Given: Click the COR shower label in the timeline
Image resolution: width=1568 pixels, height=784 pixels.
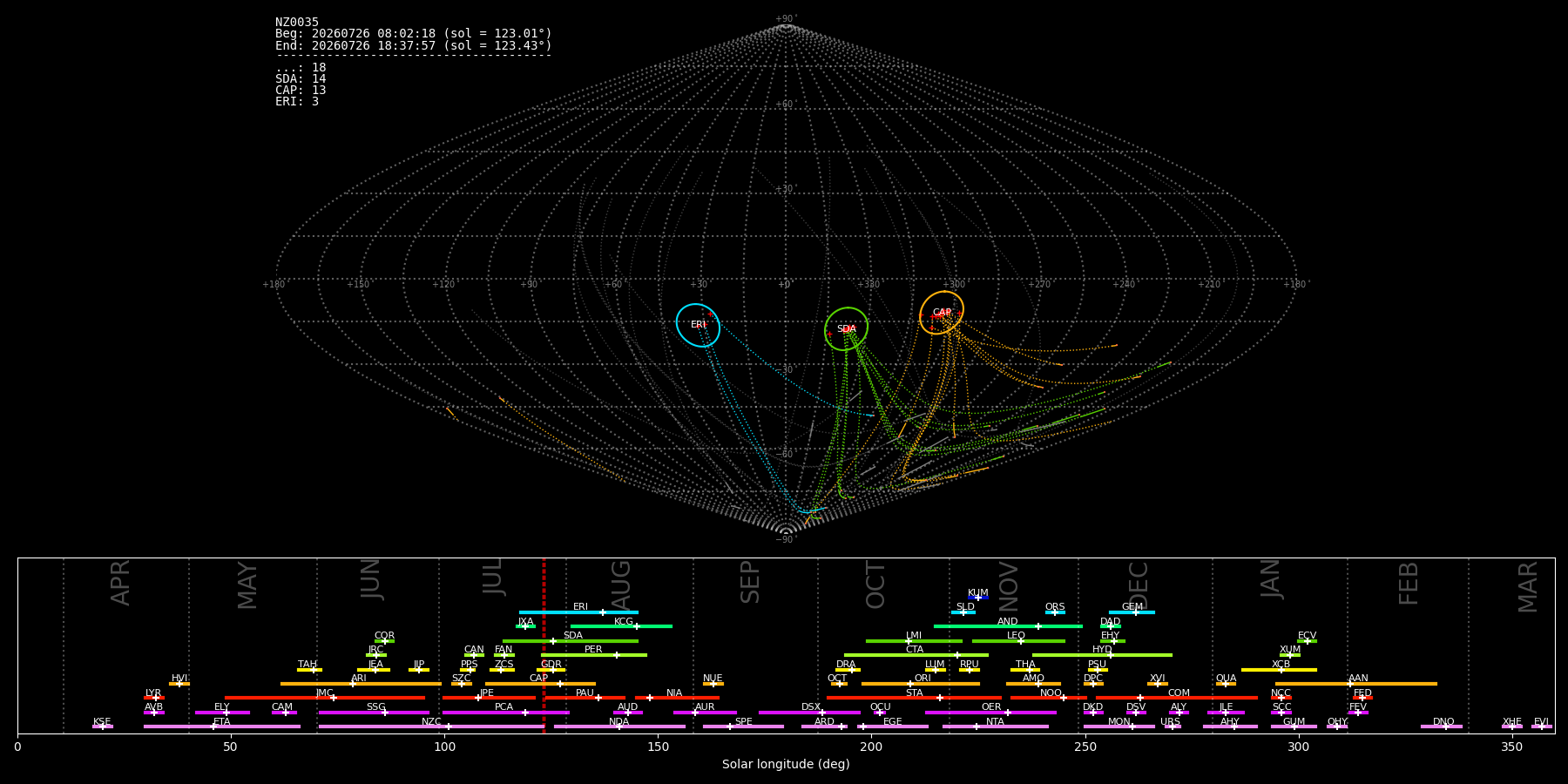Looking at the screenshot, I should click(x=384, y=636).
